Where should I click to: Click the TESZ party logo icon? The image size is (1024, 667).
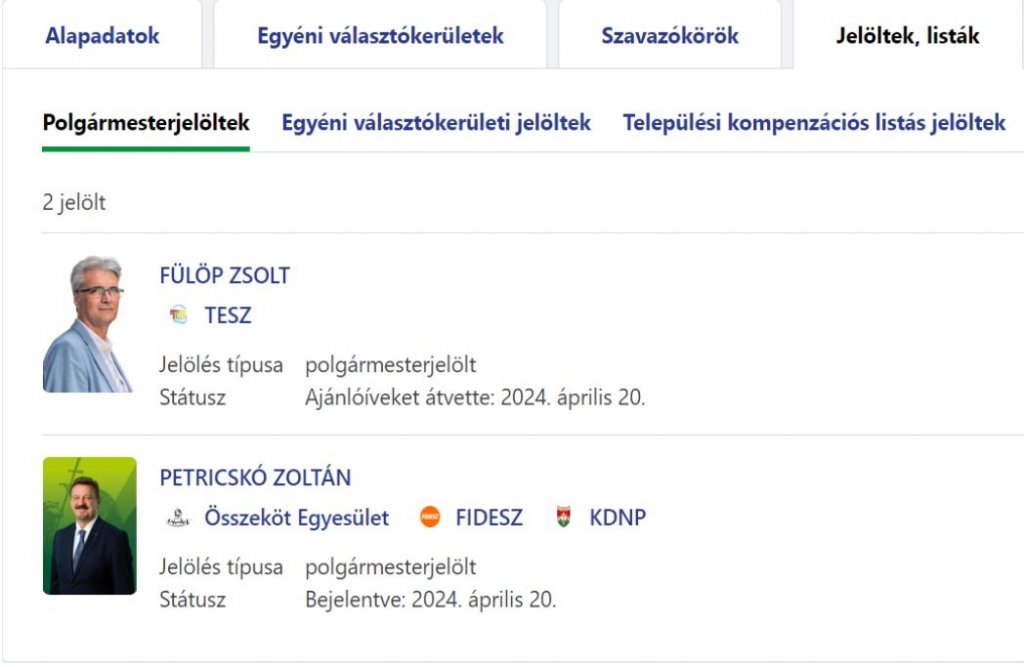176,314
